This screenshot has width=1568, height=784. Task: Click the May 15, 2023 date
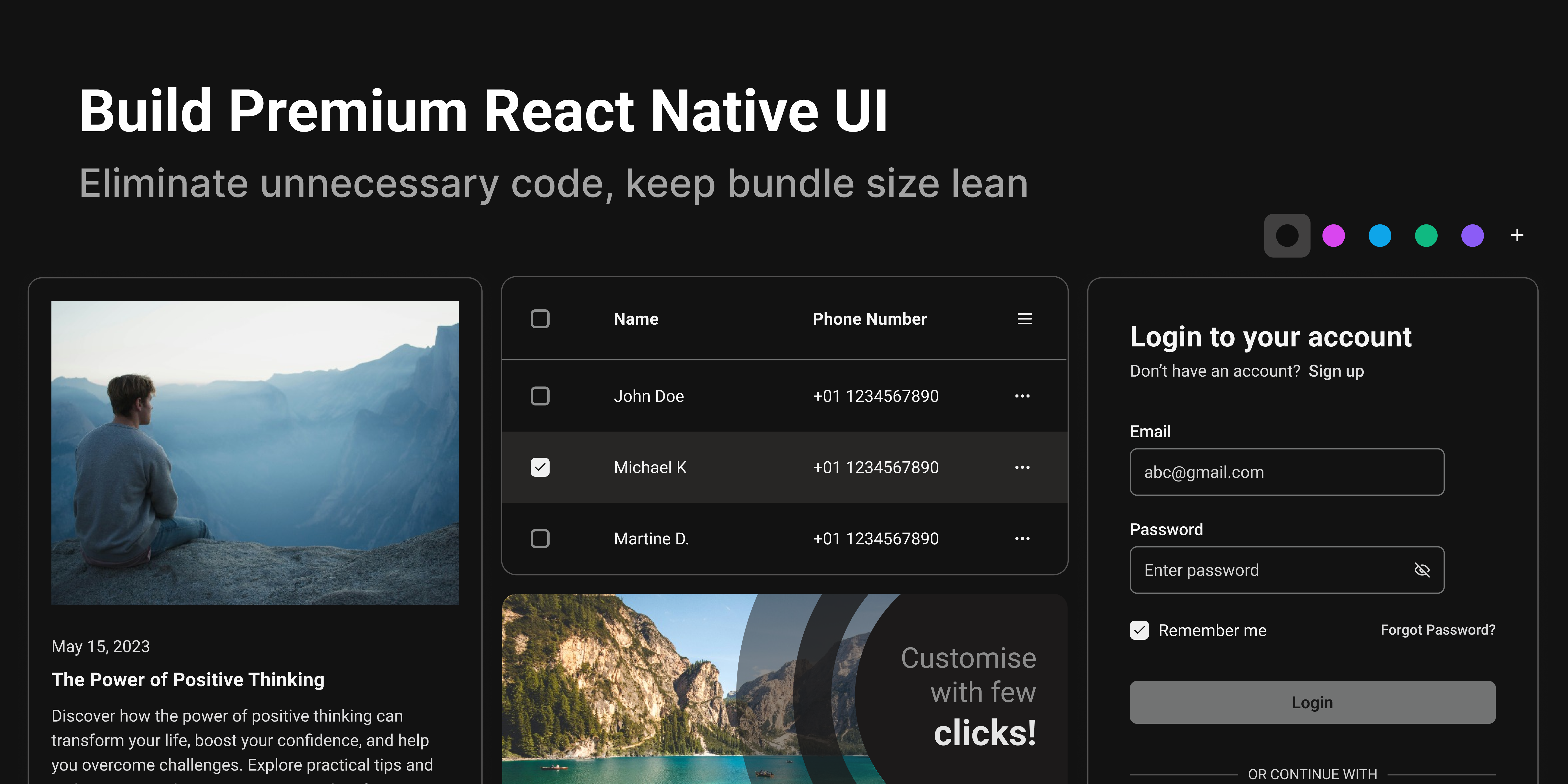(x=100, y=647)
